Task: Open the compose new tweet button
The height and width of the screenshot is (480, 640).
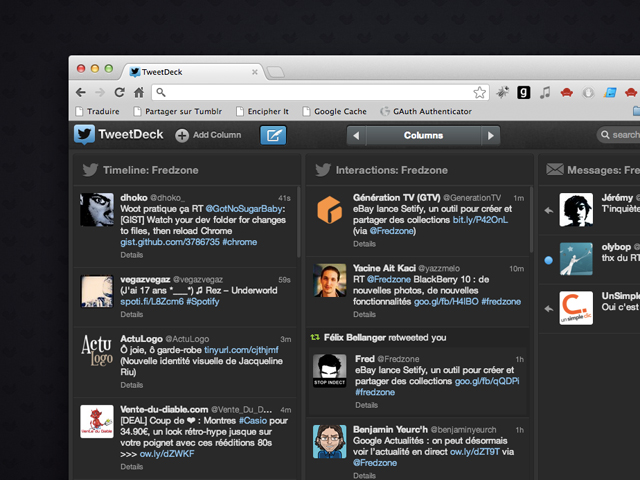Action: [x=273, y=136]
